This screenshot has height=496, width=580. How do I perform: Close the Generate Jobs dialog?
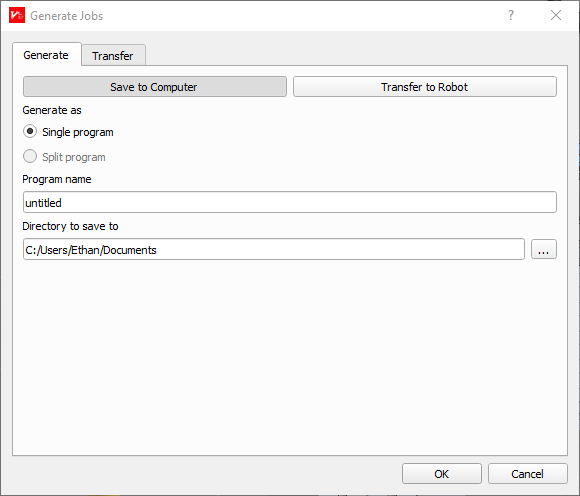[x=556, y=15]
